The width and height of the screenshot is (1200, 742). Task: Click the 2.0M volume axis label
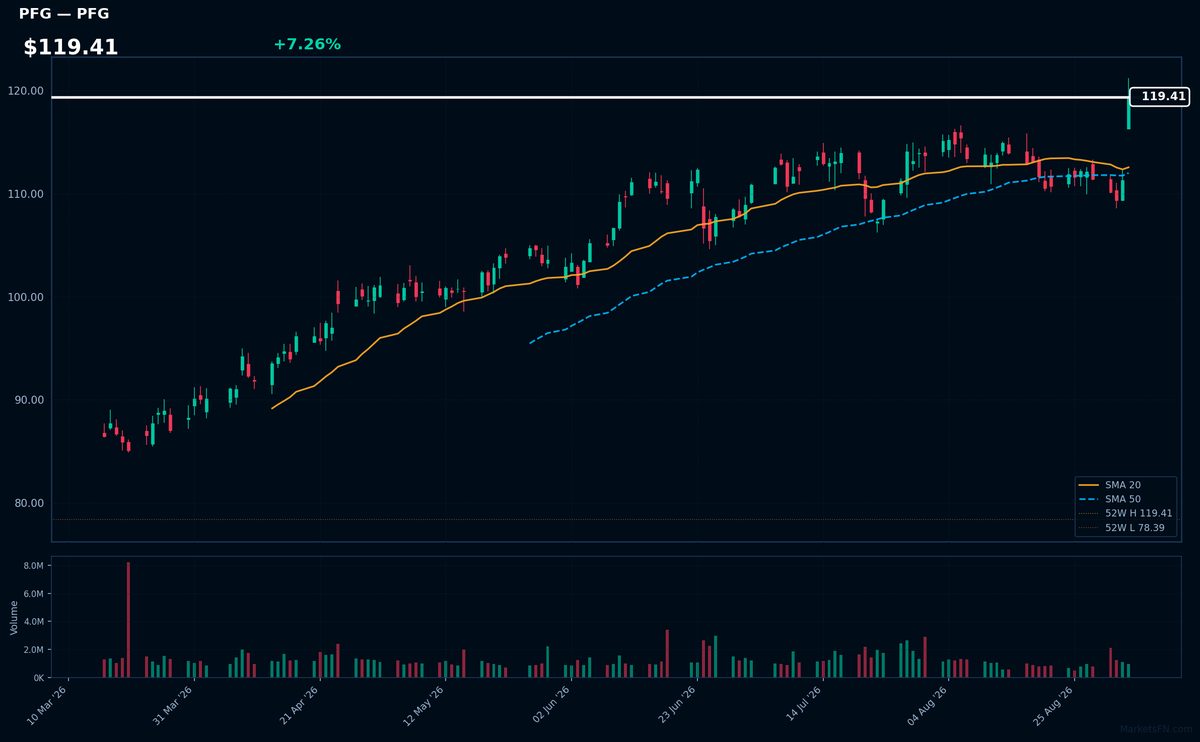[x=34, y=650]
